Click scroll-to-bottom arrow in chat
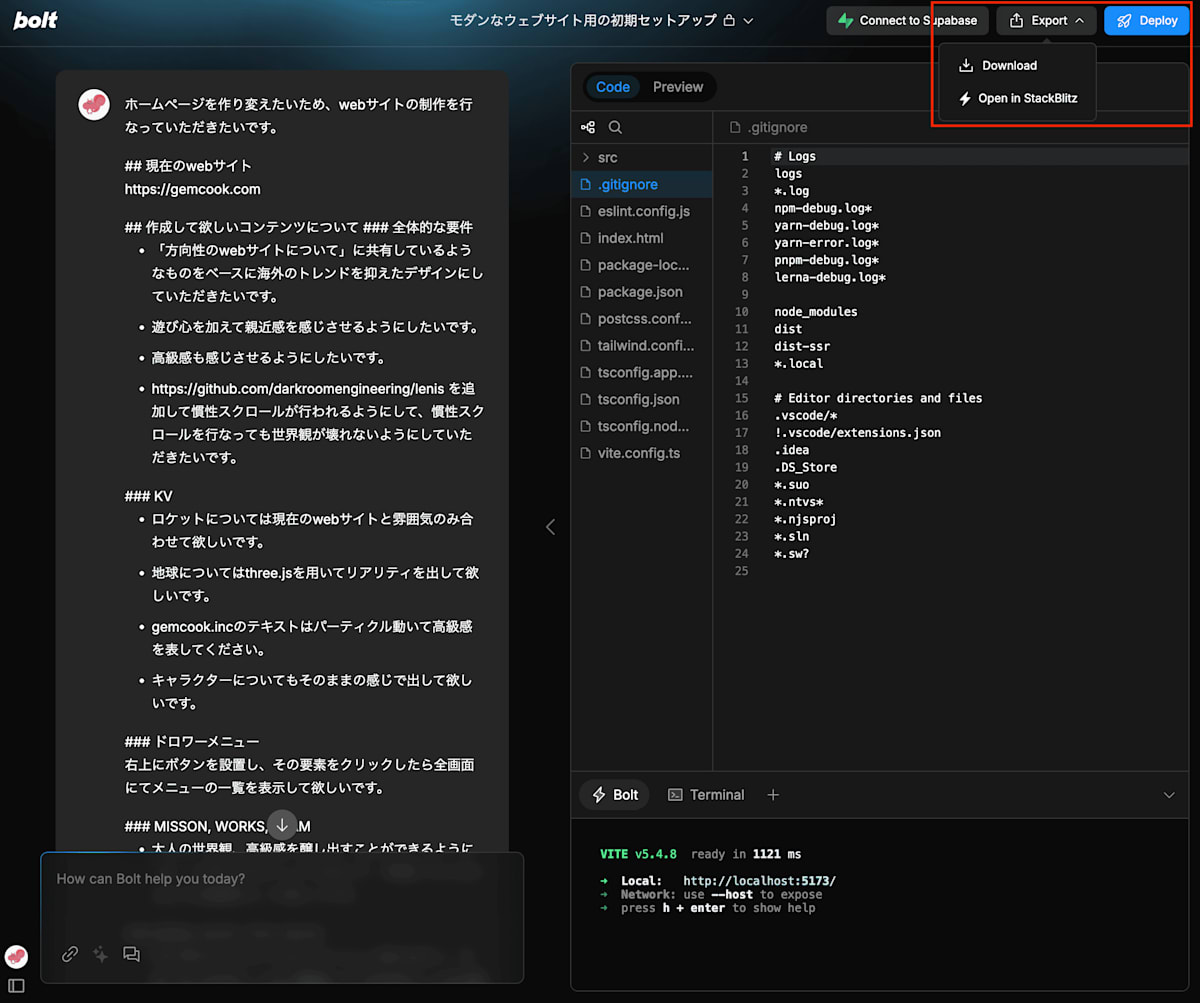 (282, 825)
